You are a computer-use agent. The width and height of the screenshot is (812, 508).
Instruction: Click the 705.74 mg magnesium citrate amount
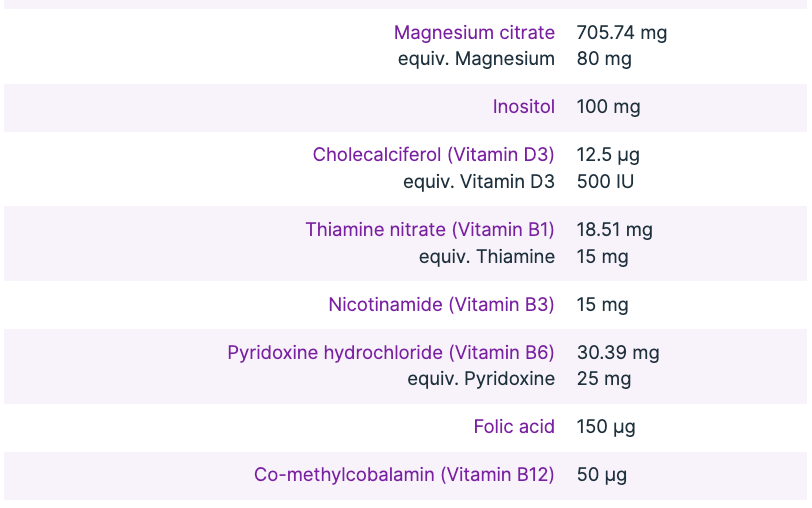coord(622,33)
